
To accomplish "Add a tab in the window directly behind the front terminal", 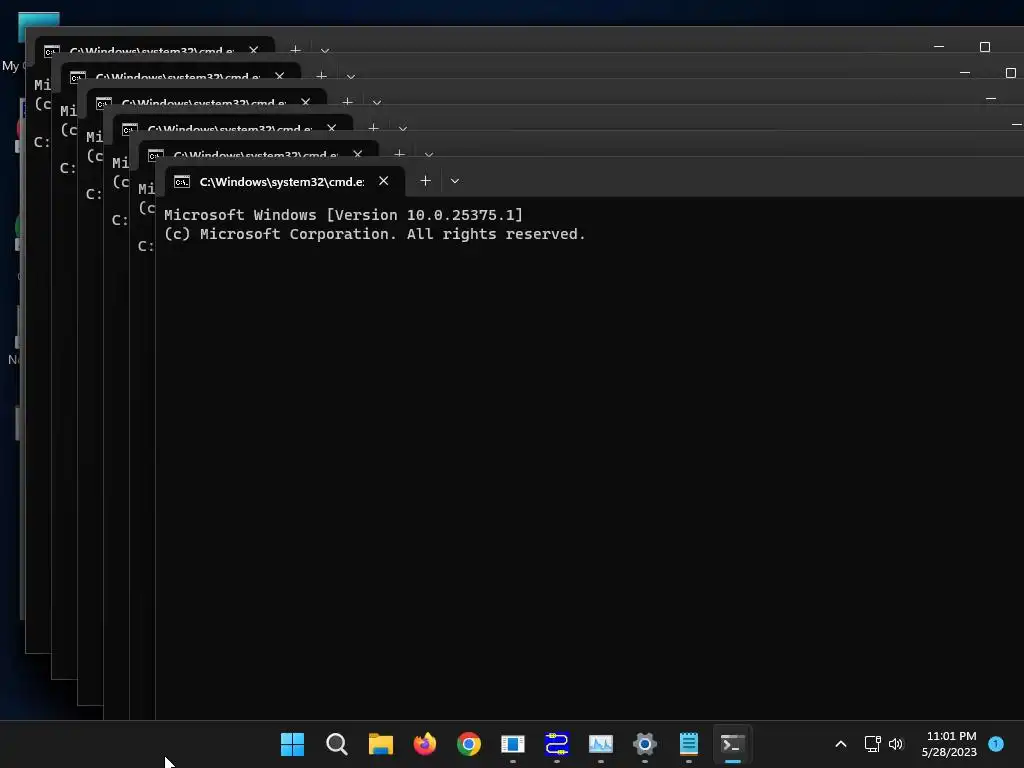I will pos(400,154).
